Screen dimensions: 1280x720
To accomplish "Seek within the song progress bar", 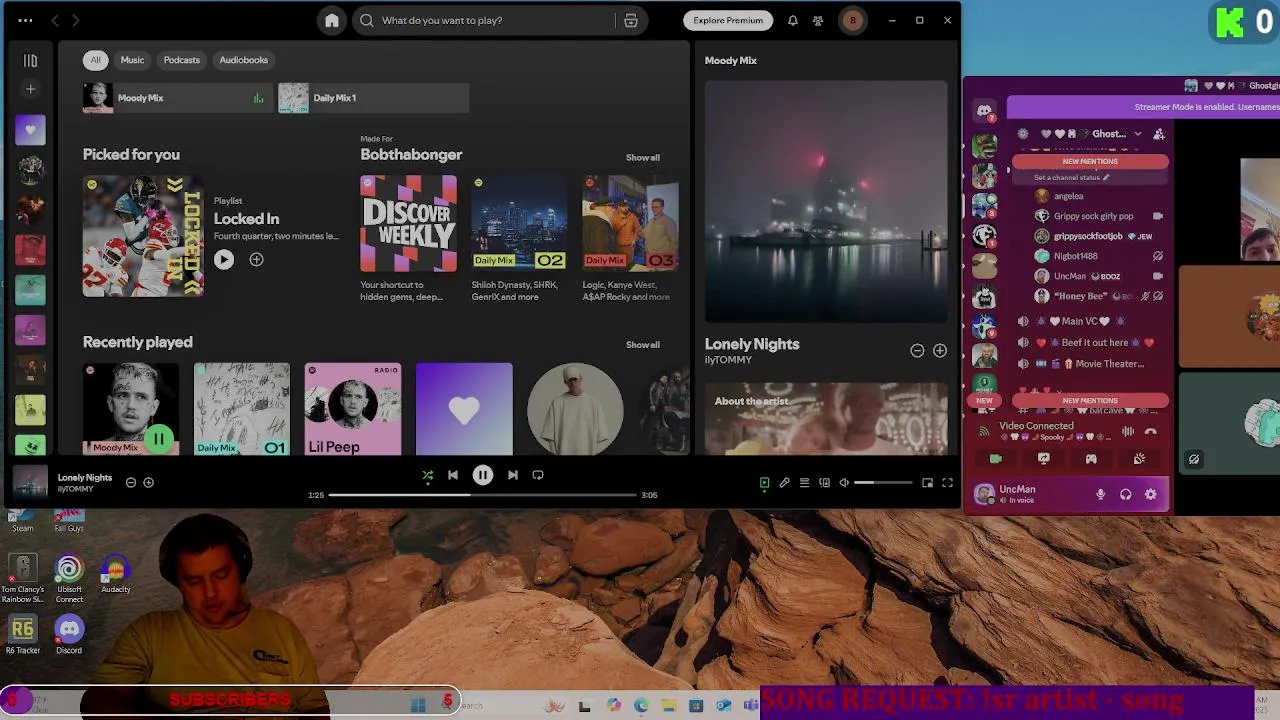I will 482,495.
